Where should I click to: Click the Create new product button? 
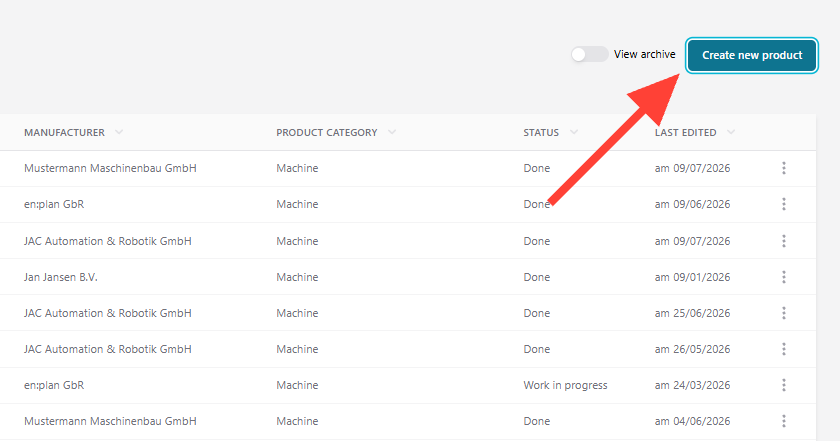[x=752, y=55]
